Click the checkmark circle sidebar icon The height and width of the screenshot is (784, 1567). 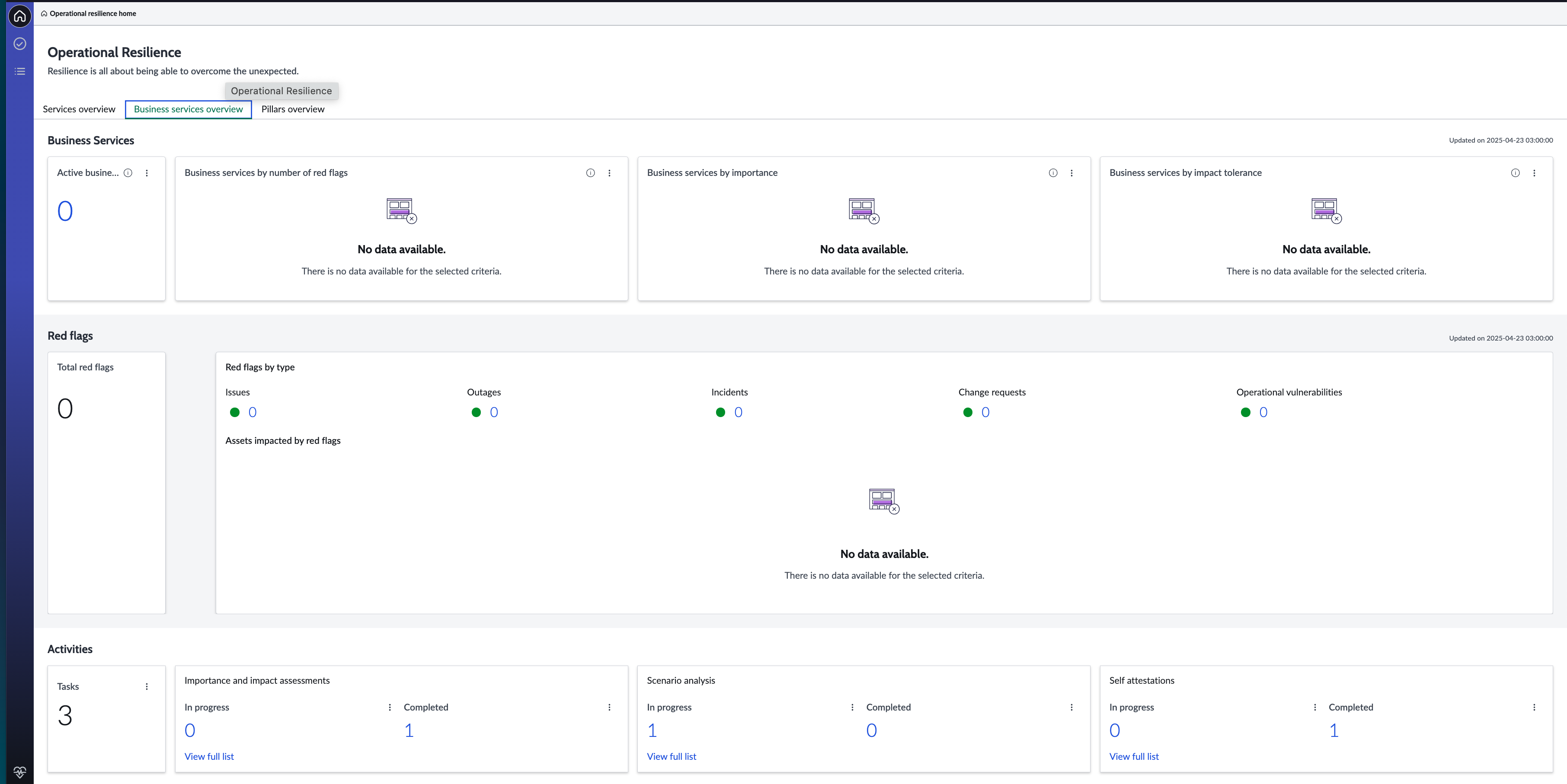point(19,44)
